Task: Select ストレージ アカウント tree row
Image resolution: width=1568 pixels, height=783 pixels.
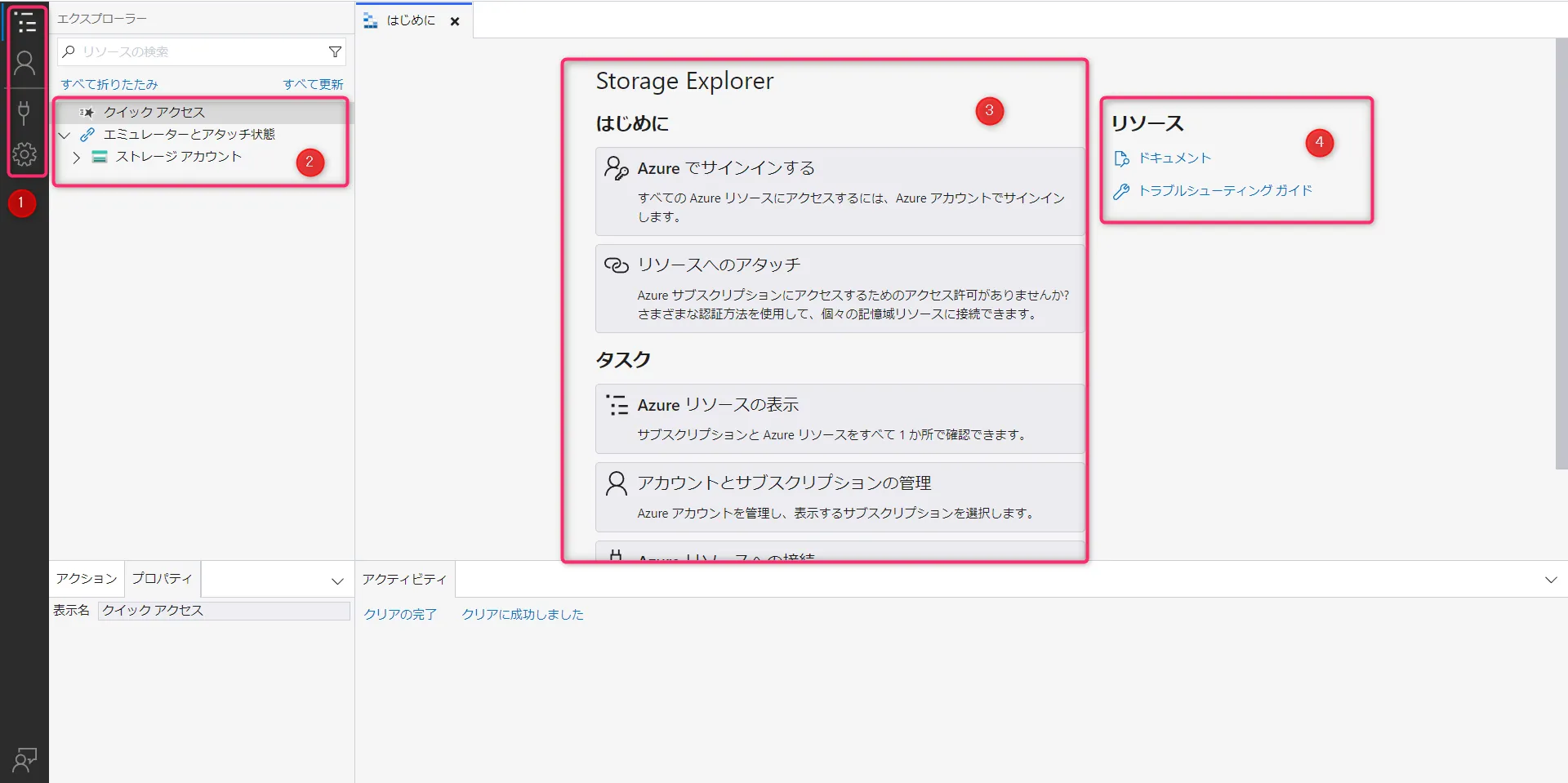Action: click(202, 157)
